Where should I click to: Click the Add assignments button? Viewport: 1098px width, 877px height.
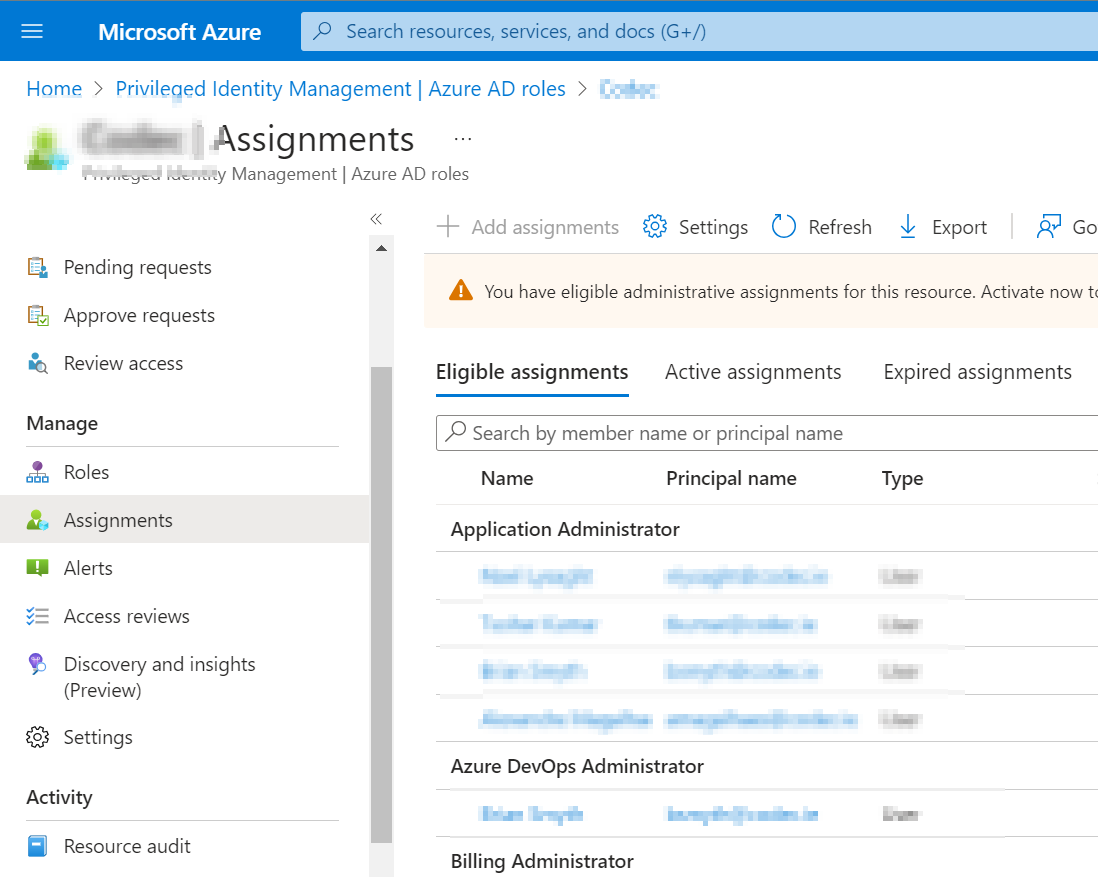(527, 227)
